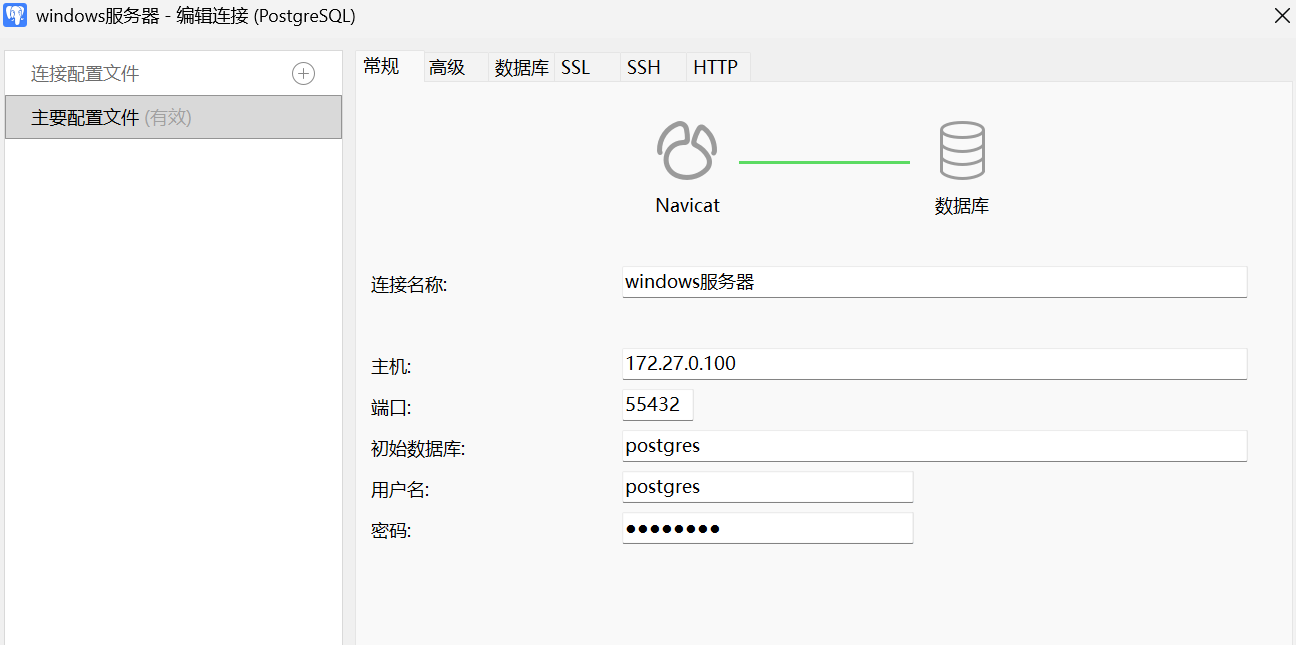Close the edit connection window
The width and height of the screenshot is (1296, 645).
coord(1281,16)
